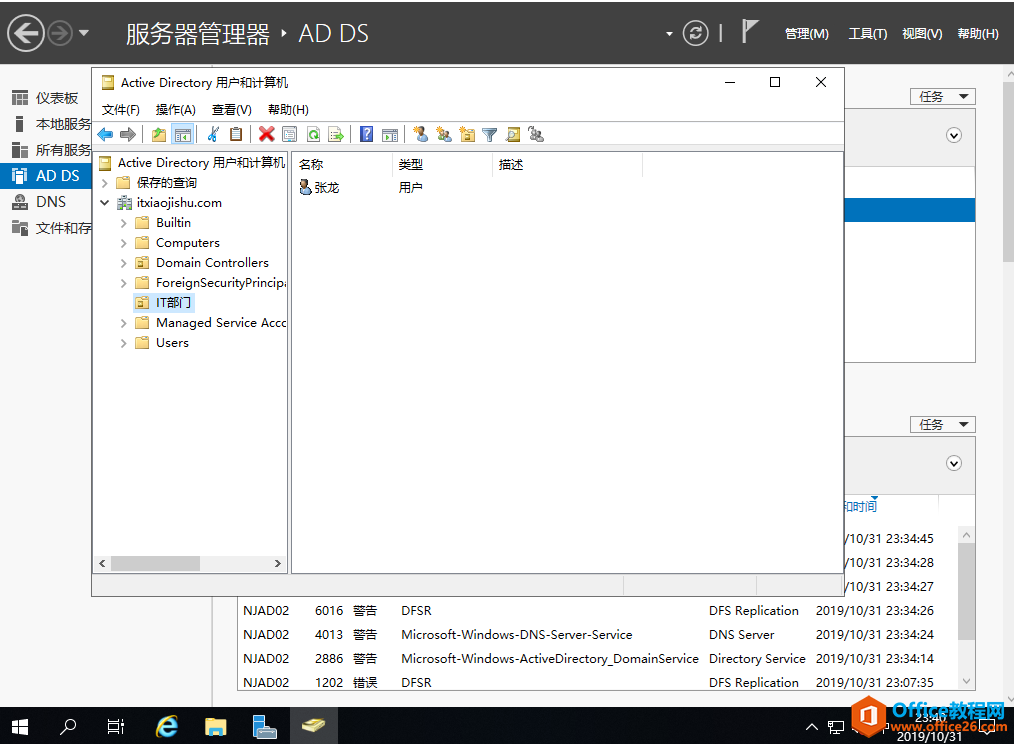Create a new user with toolbar icon

coord(420,135)
